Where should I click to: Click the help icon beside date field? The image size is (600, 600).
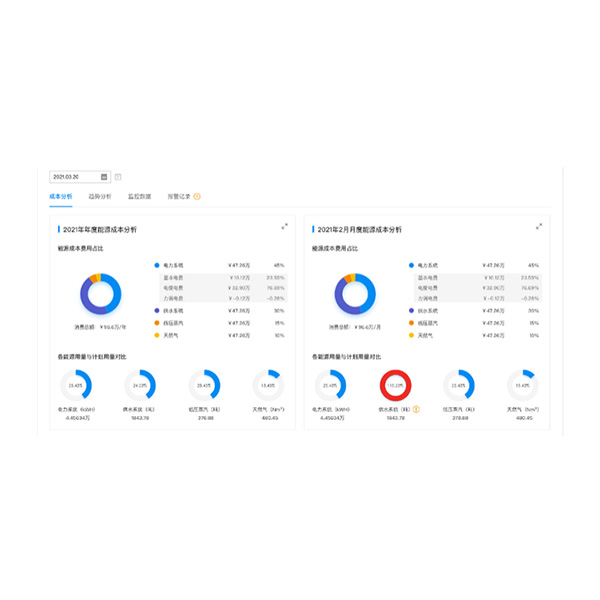[x=118, y=177]
